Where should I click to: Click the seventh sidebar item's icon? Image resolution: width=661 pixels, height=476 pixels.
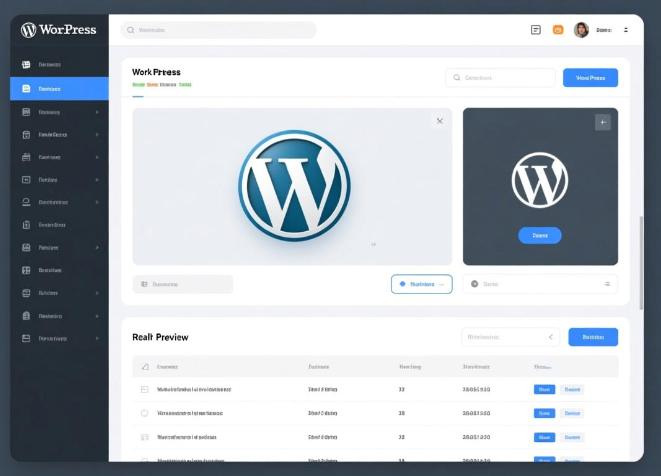click(x=26, y=202)
